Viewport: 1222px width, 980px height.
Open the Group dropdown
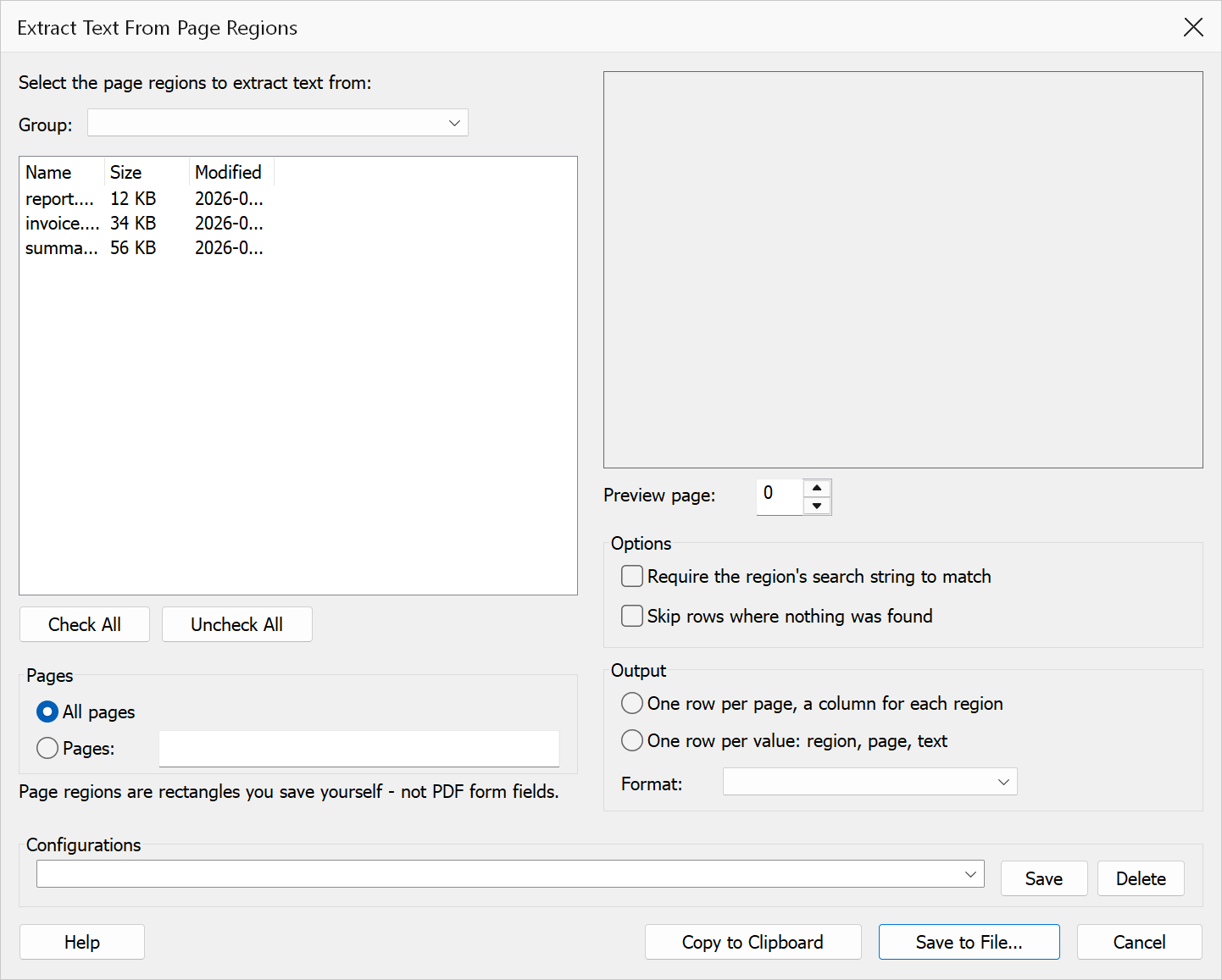click(278, 123)
